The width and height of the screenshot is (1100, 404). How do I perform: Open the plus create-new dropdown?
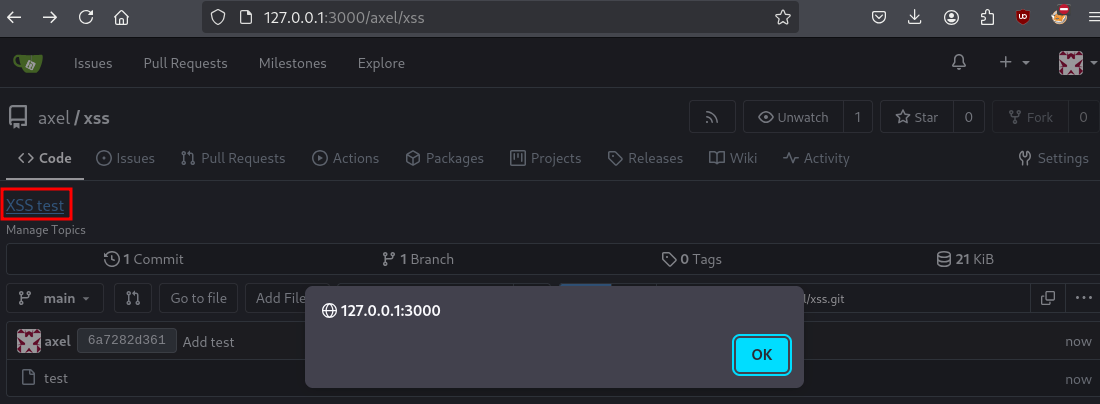[1014, 63]
